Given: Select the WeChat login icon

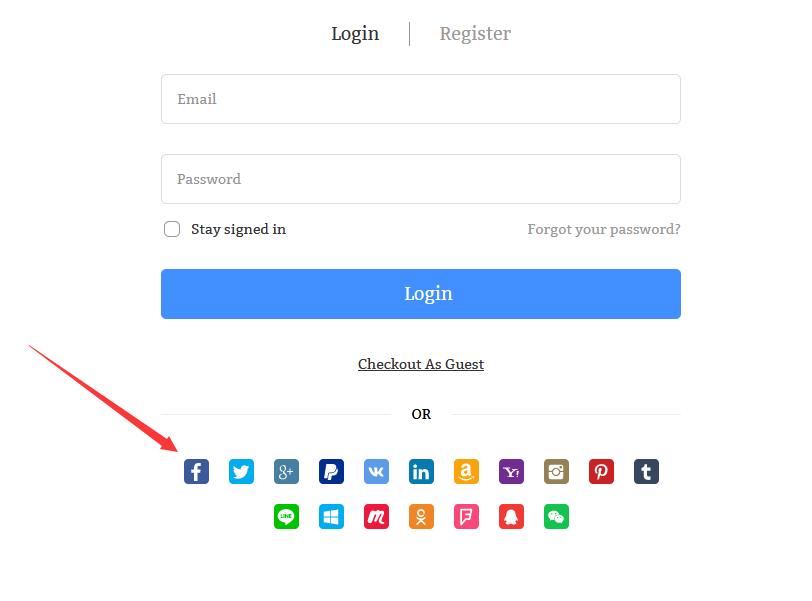Looking at the screenshot, I should [556, 517].
